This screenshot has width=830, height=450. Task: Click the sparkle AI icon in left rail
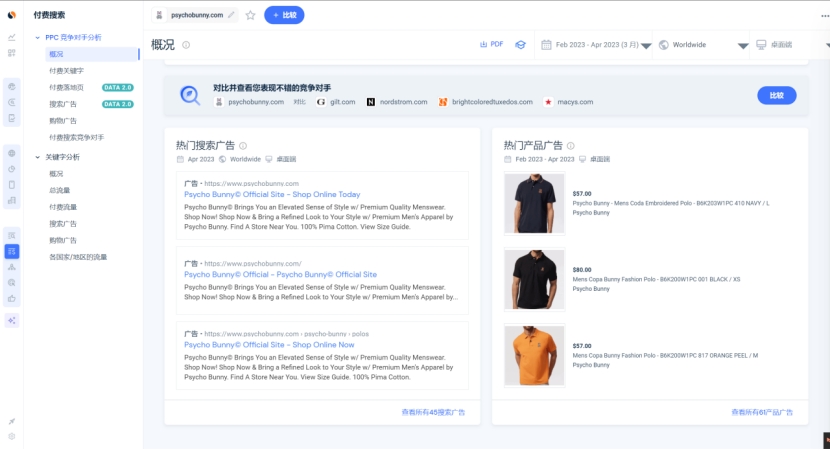pyautogui.click(x=12, y=320)
